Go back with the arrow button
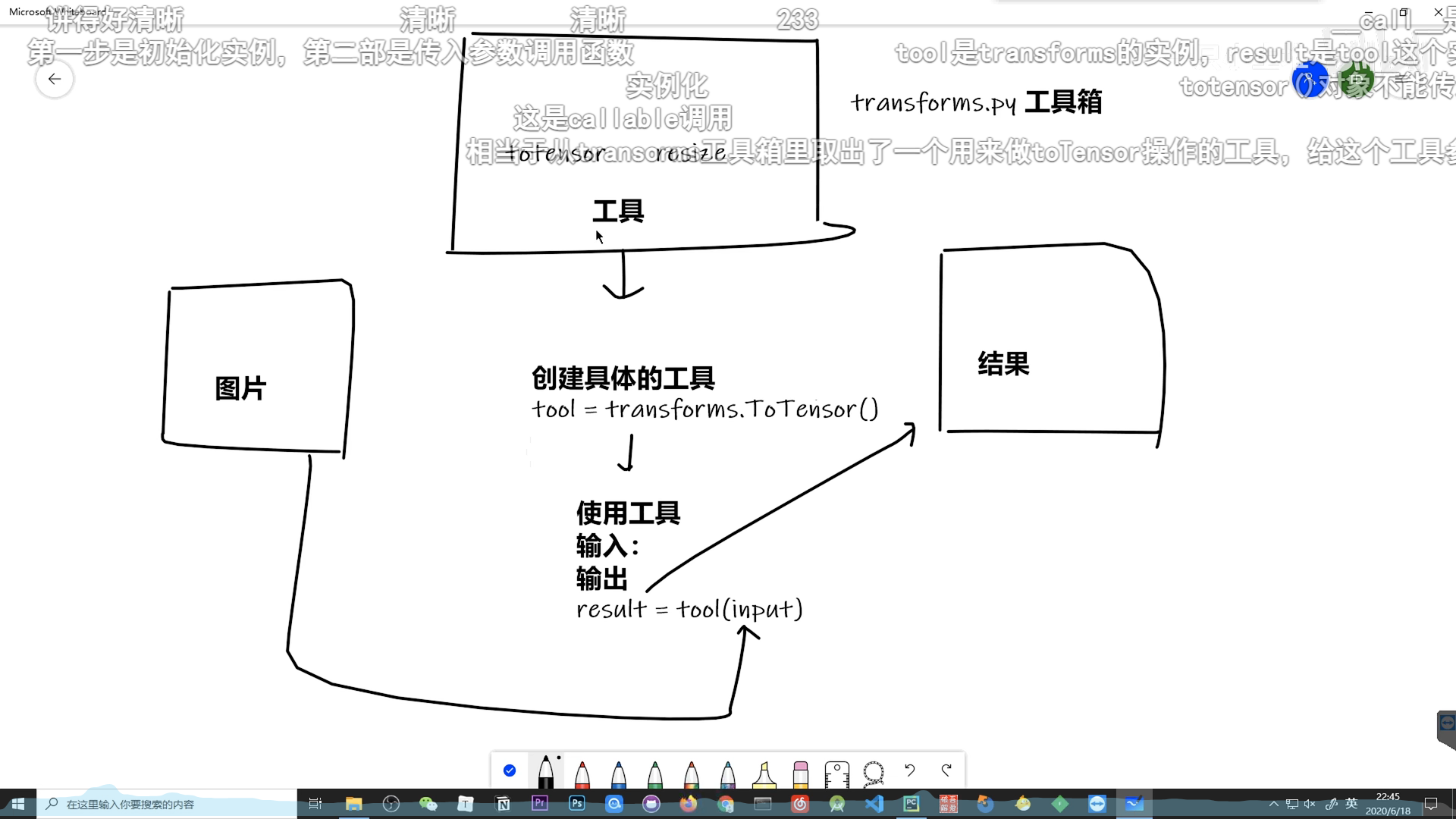Image resolution: width=1456 pixels, height=819 pixels. pyautogui.click(x=55, y=79)
